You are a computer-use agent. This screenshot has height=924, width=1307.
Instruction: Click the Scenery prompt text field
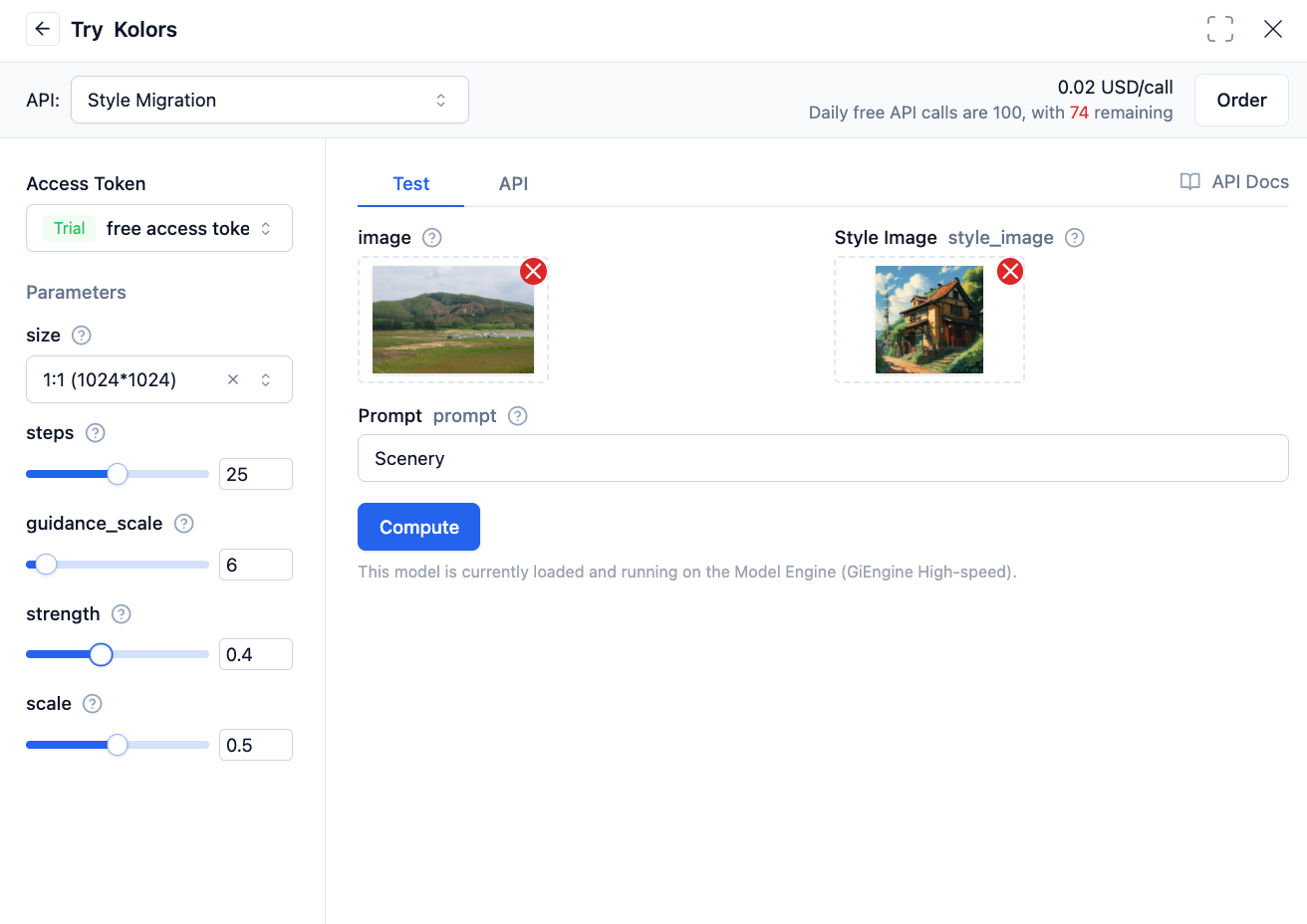[x=822, y=458]
